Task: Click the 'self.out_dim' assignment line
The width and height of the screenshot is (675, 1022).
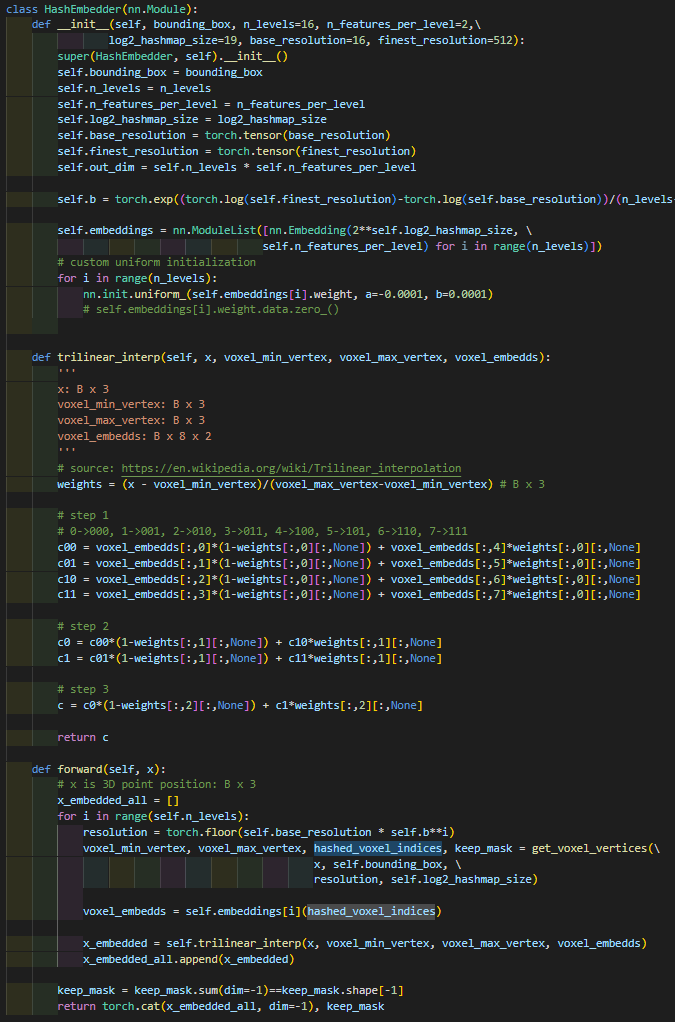Action: click(237, 168)
